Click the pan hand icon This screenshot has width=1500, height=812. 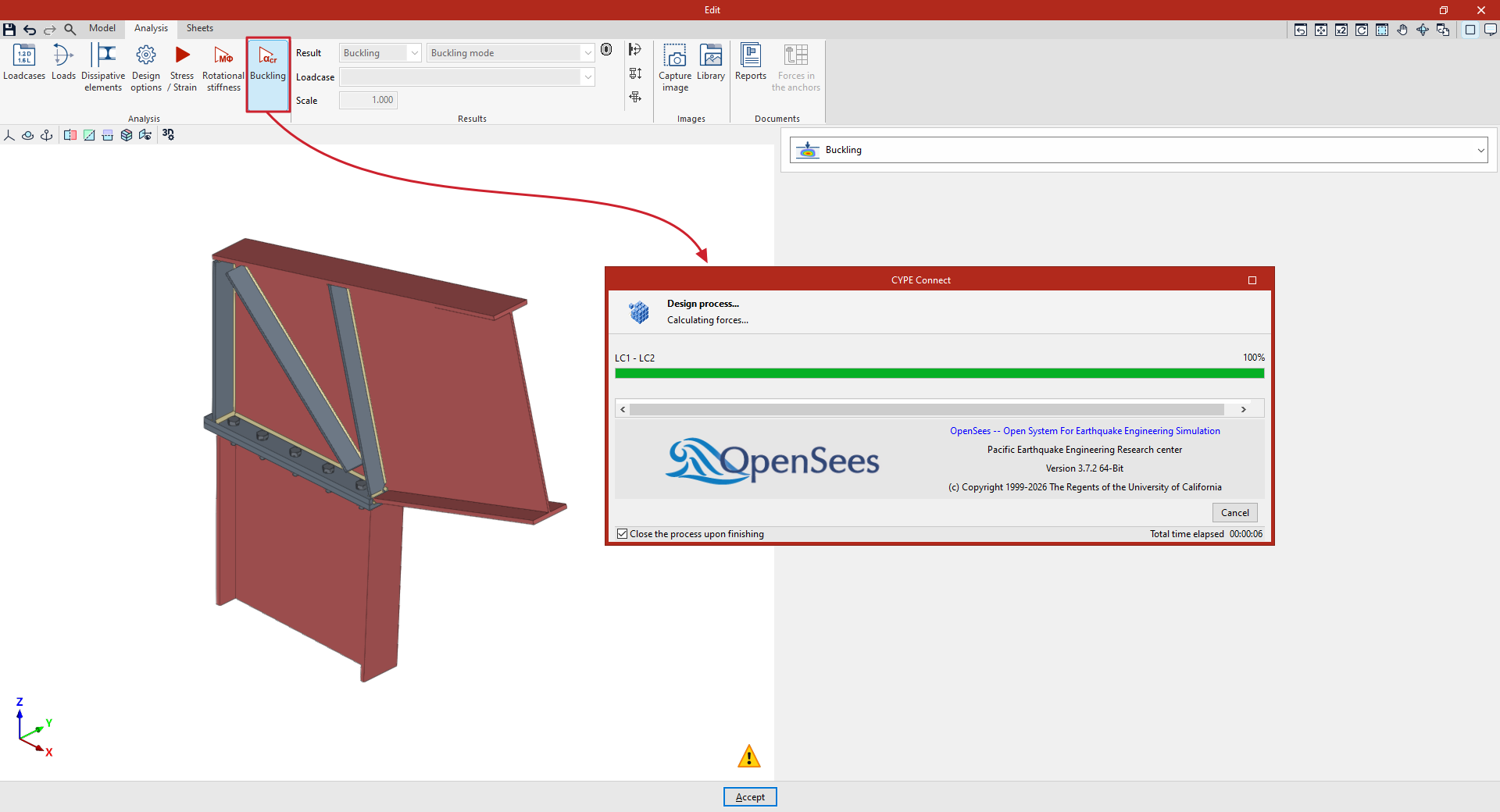[x=1402, y=30]
